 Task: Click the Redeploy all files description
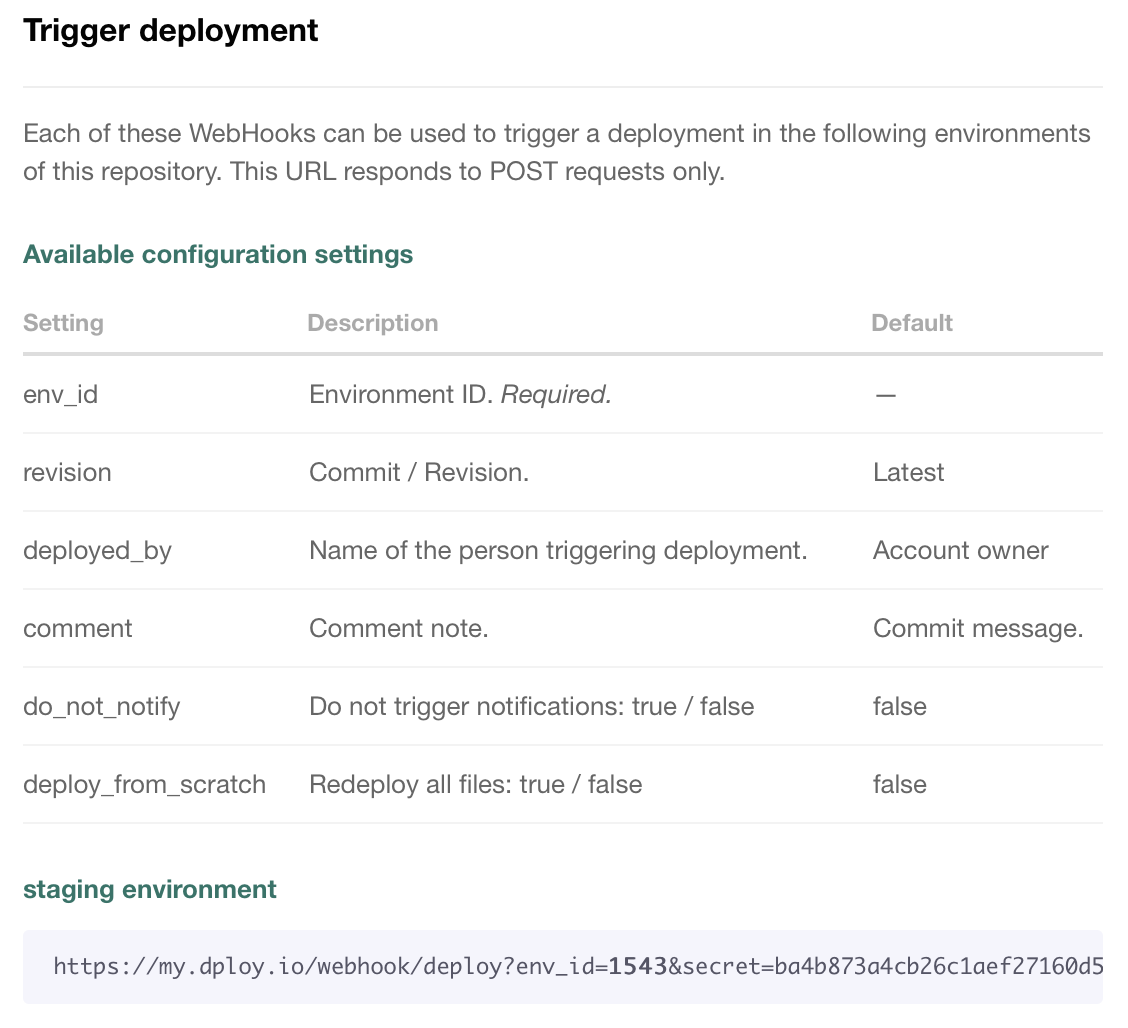click(x=475, y=784)
